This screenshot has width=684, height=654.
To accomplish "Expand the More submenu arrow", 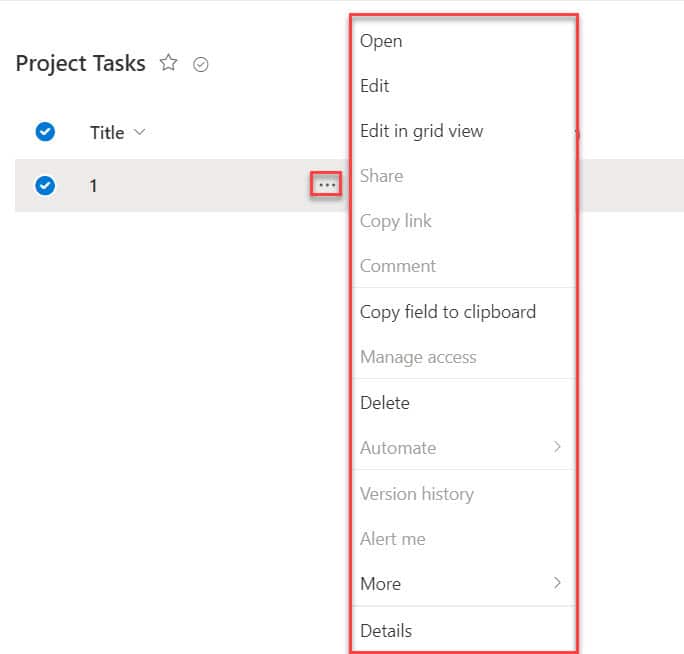I will point(557,583).
